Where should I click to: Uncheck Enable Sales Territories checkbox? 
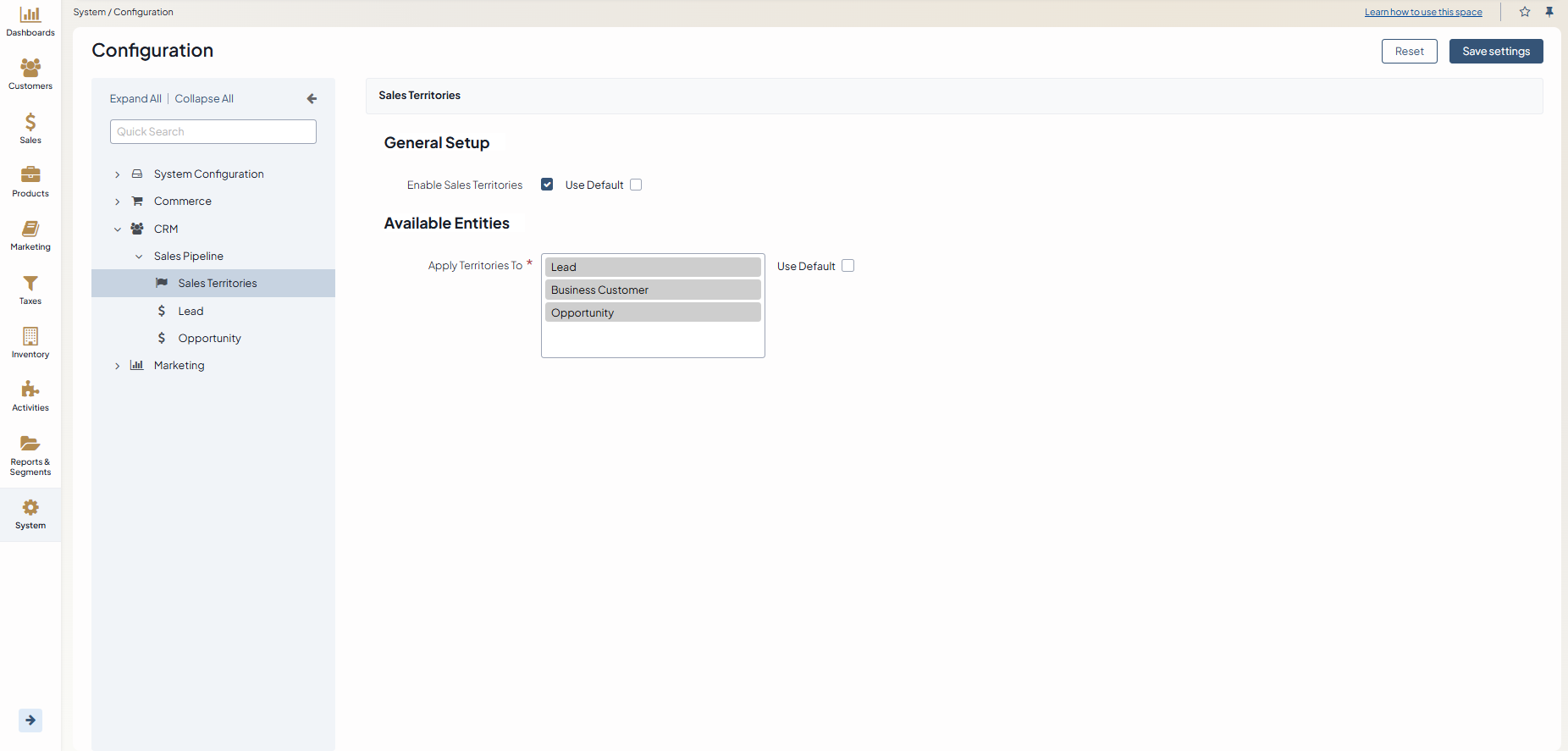point(547,185)
